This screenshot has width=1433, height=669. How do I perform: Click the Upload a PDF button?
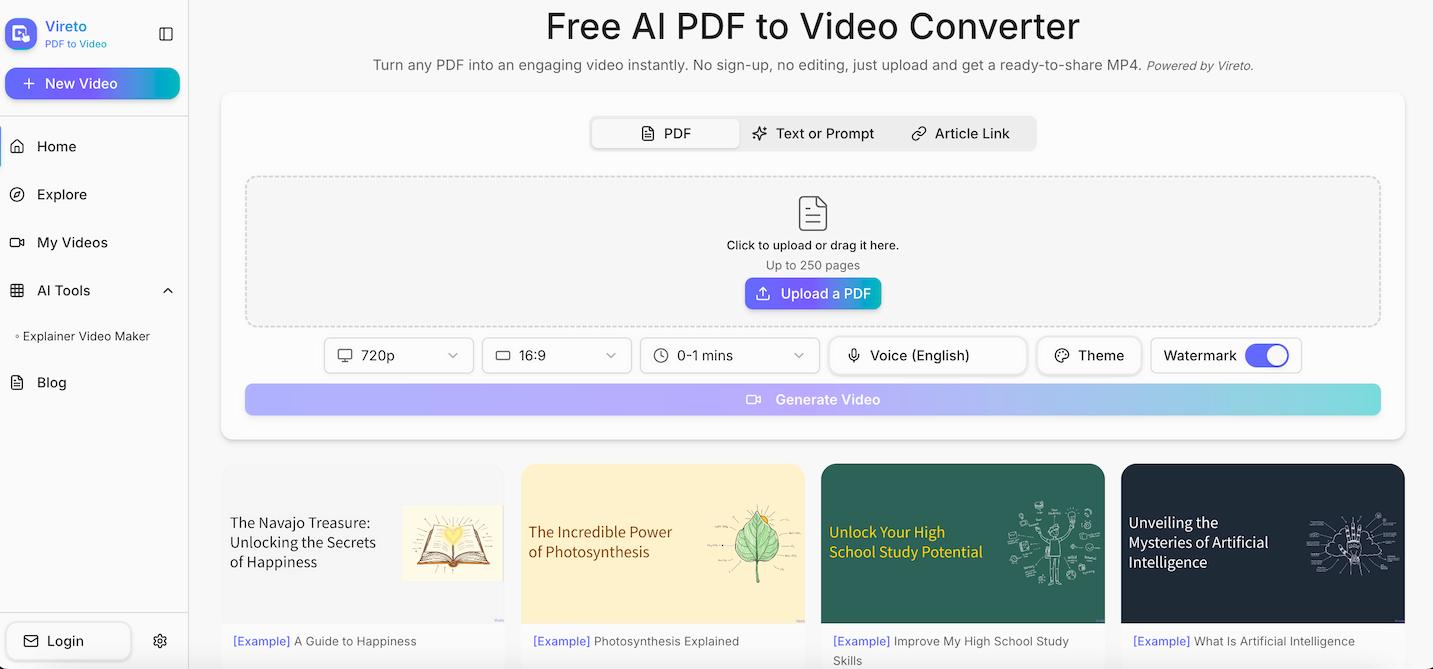coord(812,293)
